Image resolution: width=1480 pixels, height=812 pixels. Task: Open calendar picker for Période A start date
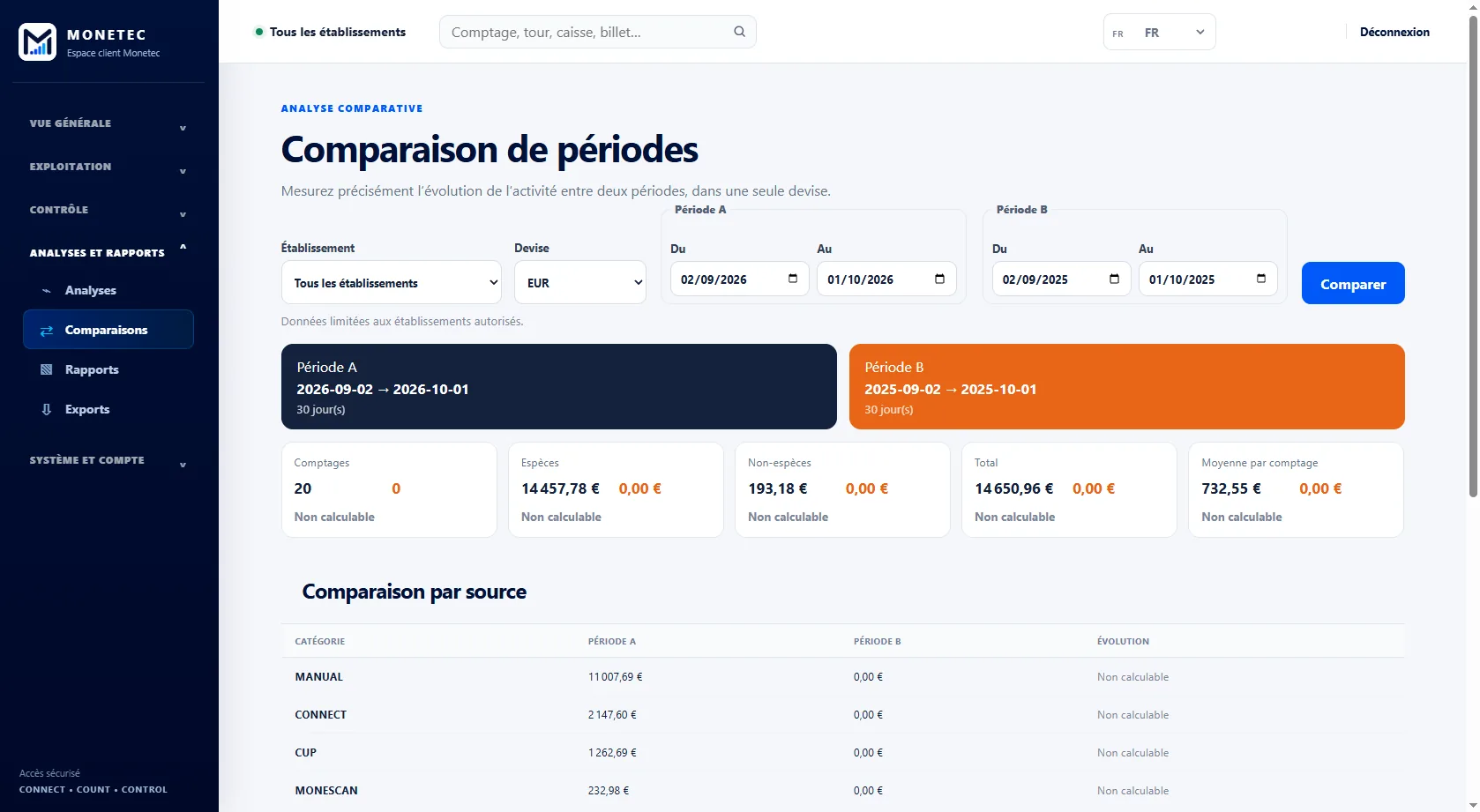[x=793, y=279]
